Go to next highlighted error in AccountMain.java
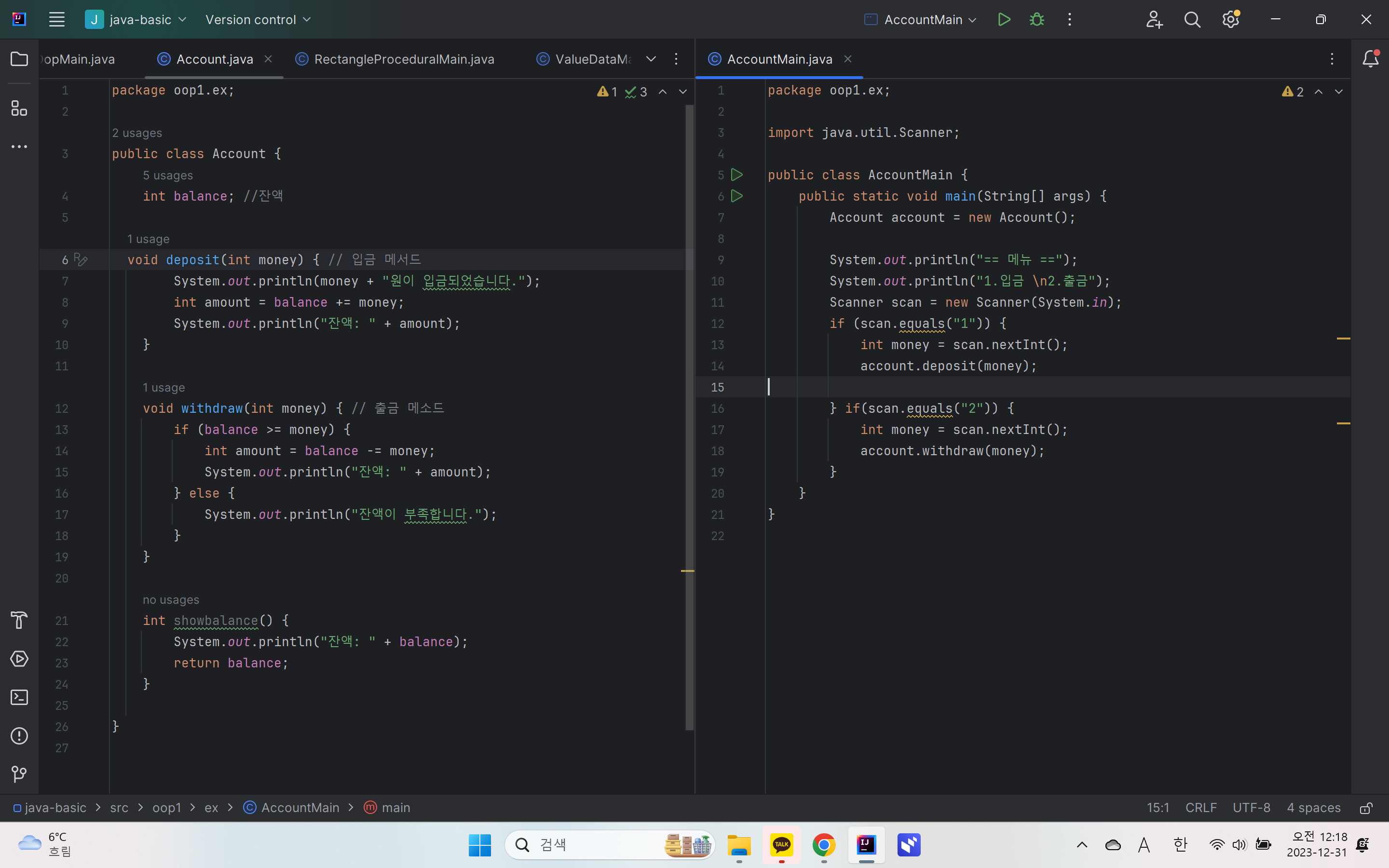Screen dimensions: 1389x868 (x=1338, y=92)
